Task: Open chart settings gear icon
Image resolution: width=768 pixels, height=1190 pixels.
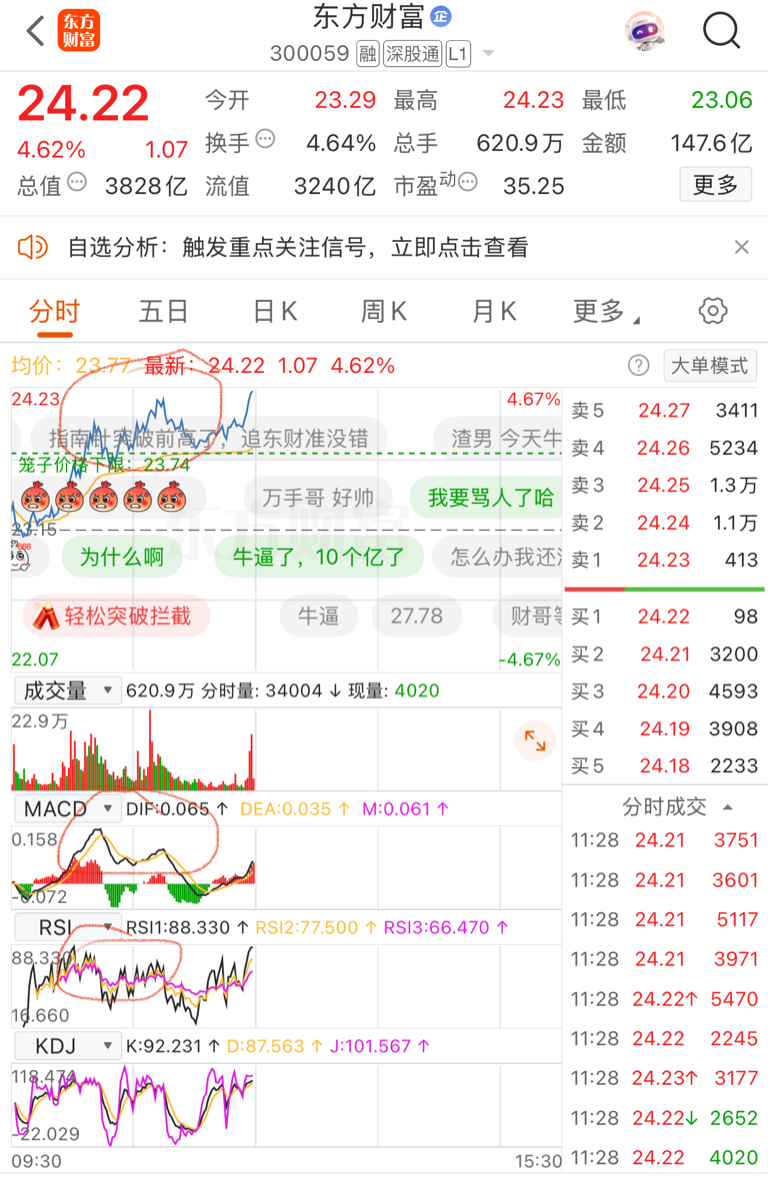Action: click(x=713, y=311)
